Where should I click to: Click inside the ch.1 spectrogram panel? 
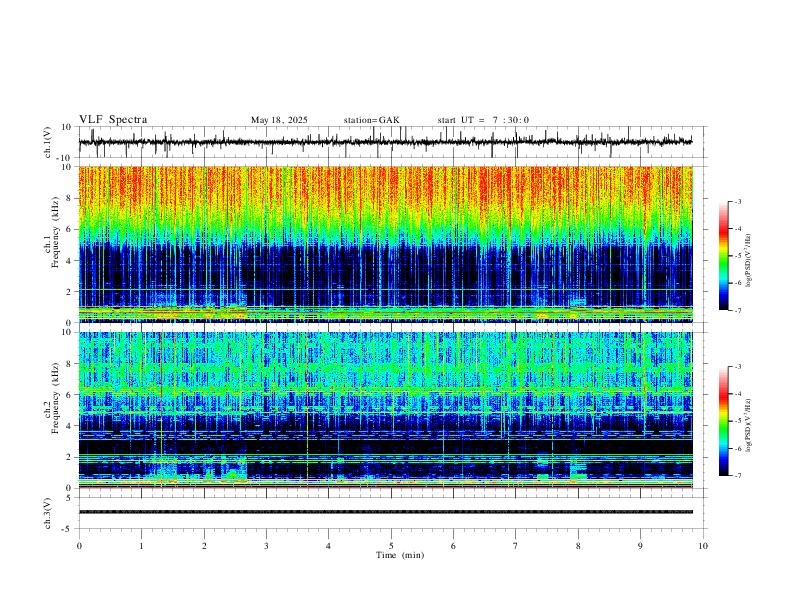[x=386, y=244]
